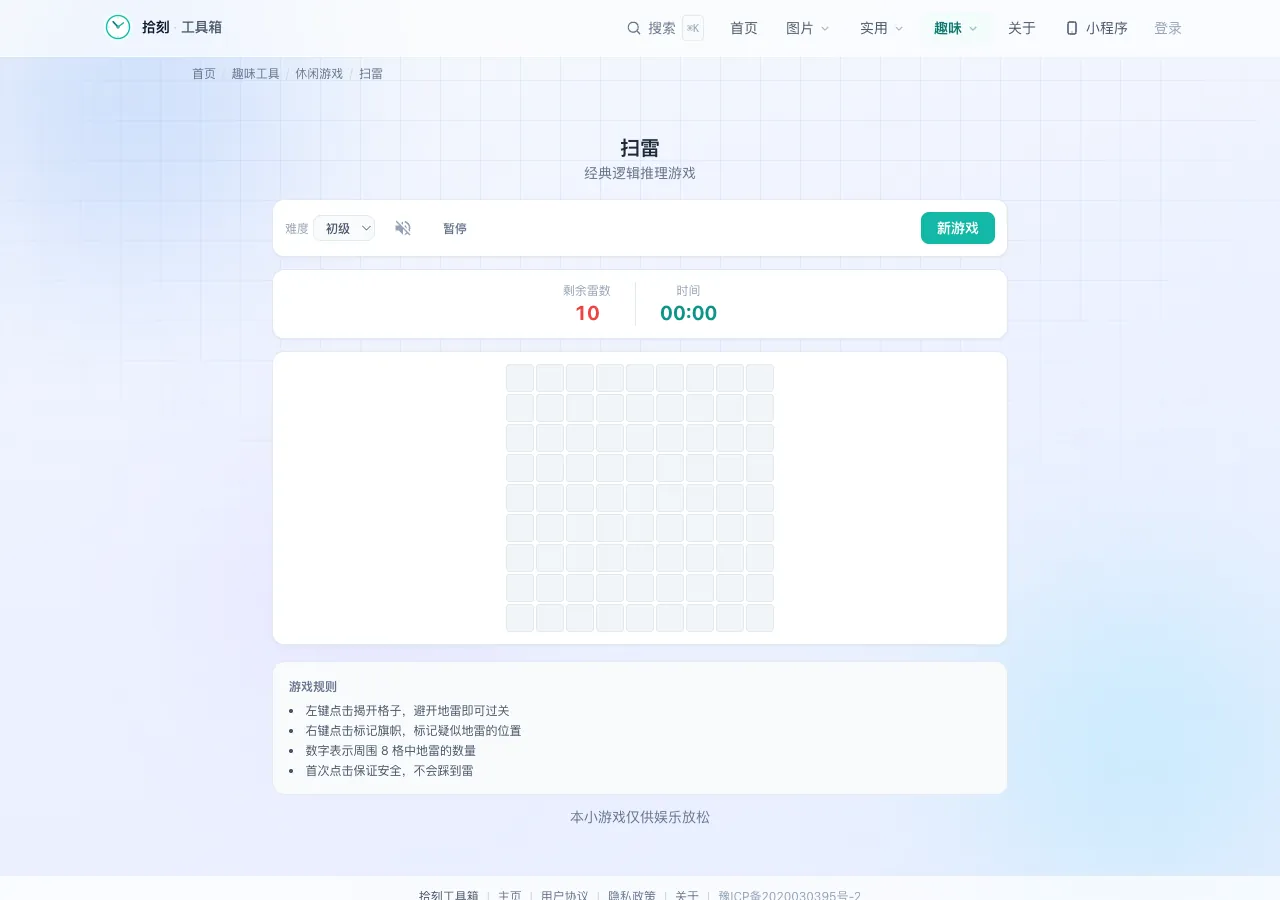This screenshot has width=1280, height=900.
Task: Expand the 实用 navigation menu
Action: coord(882,28)
